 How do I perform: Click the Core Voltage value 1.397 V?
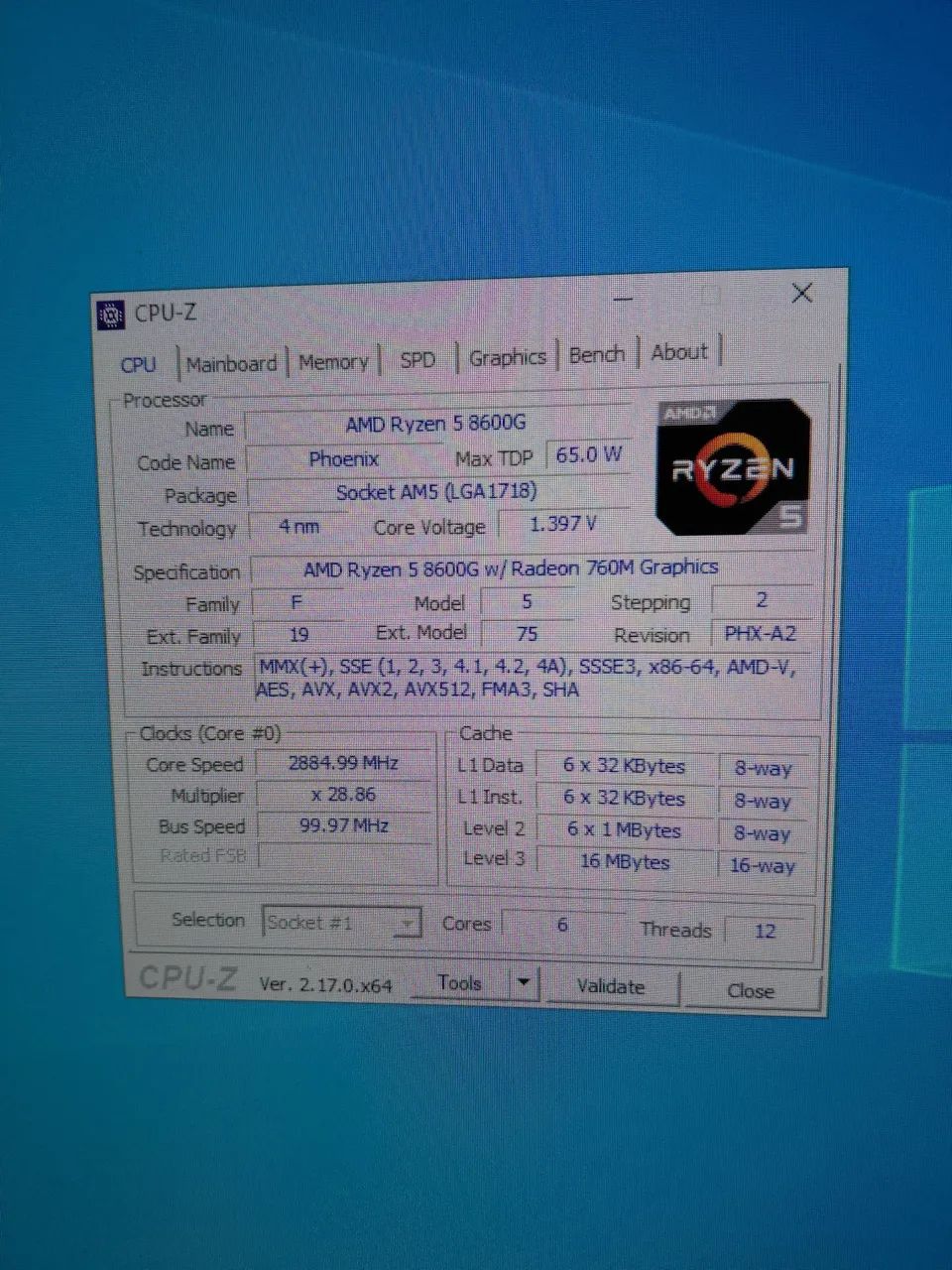pos(563,524)
